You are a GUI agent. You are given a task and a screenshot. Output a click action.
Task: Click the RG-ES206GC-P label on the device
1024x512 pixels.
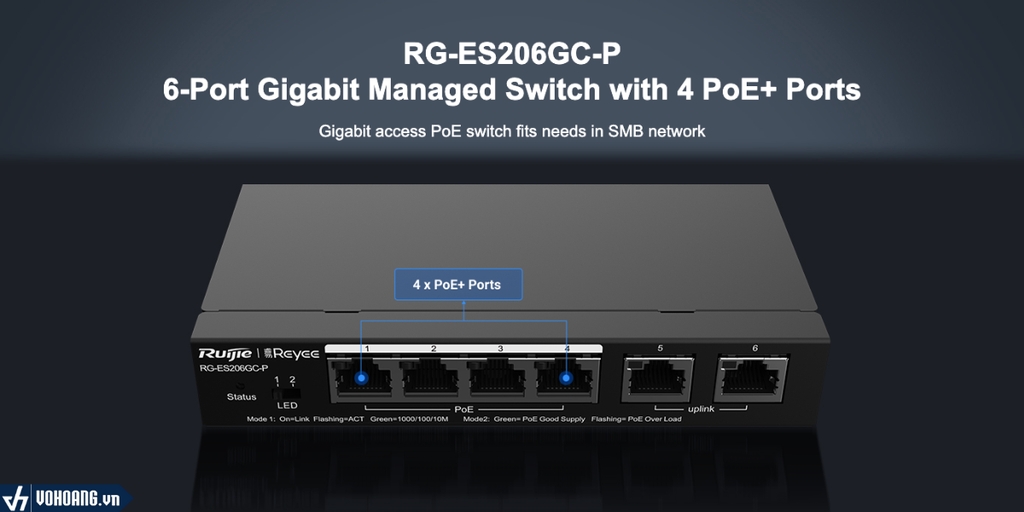point(234,369)
